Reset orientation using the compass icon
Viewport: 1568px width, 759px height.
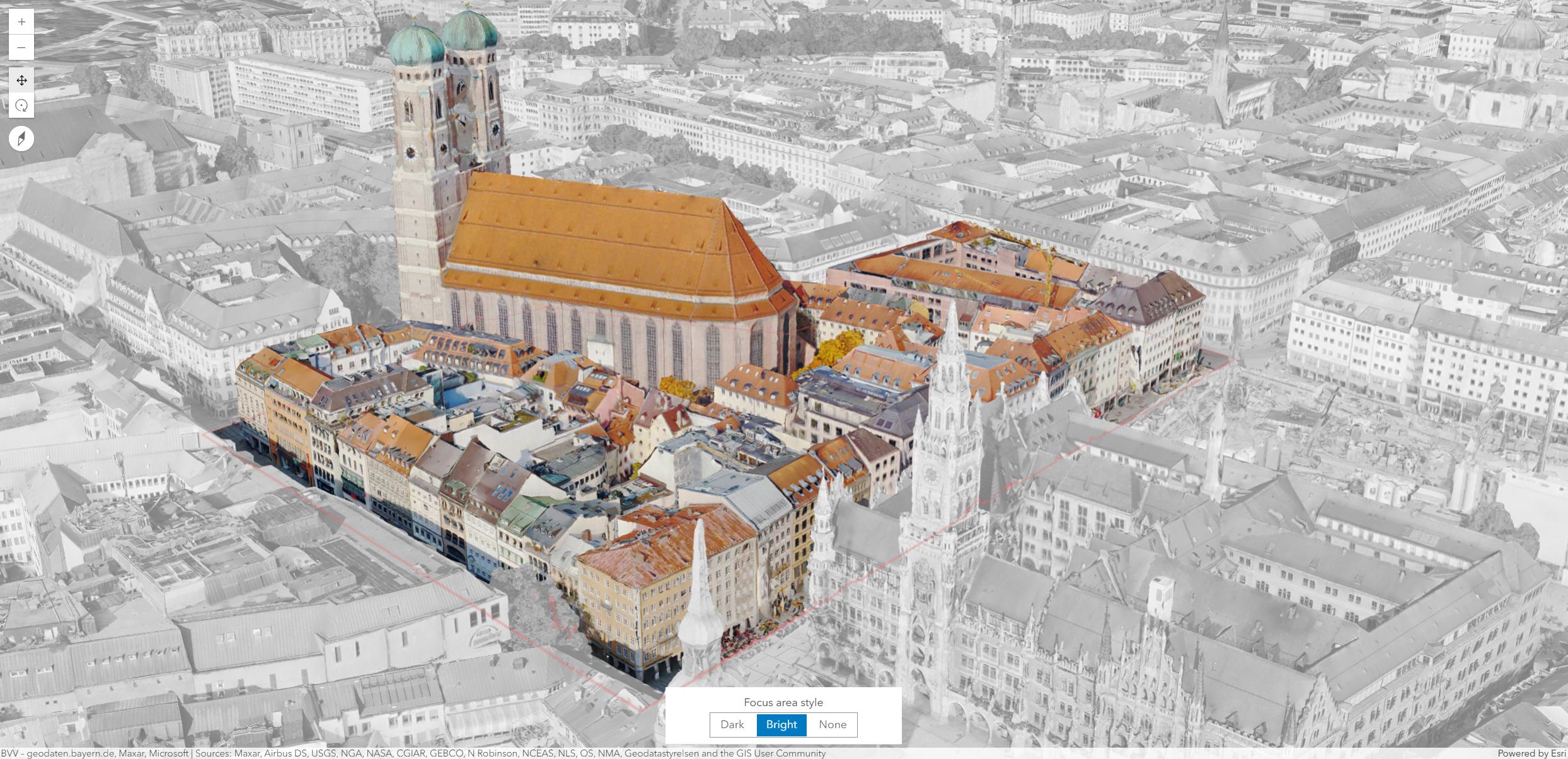[x=21, y=139]
